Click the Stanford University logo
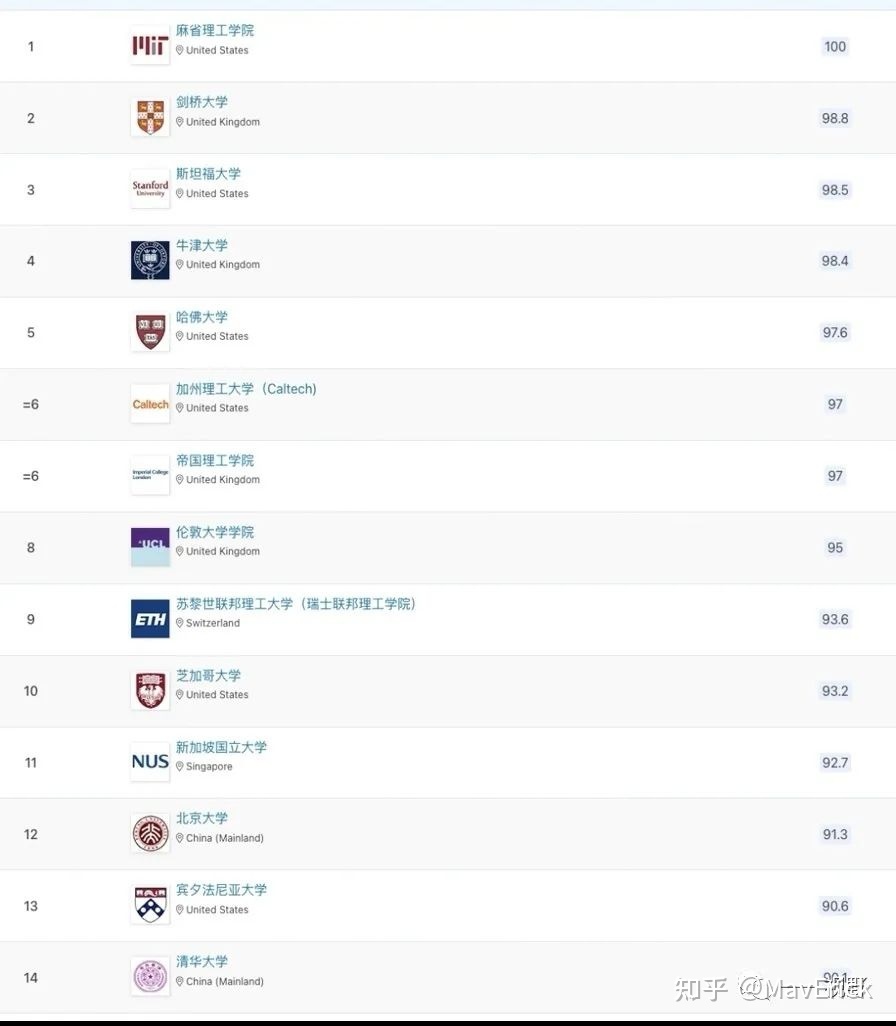Screen dimensions: 896x1026 [150, 189]
